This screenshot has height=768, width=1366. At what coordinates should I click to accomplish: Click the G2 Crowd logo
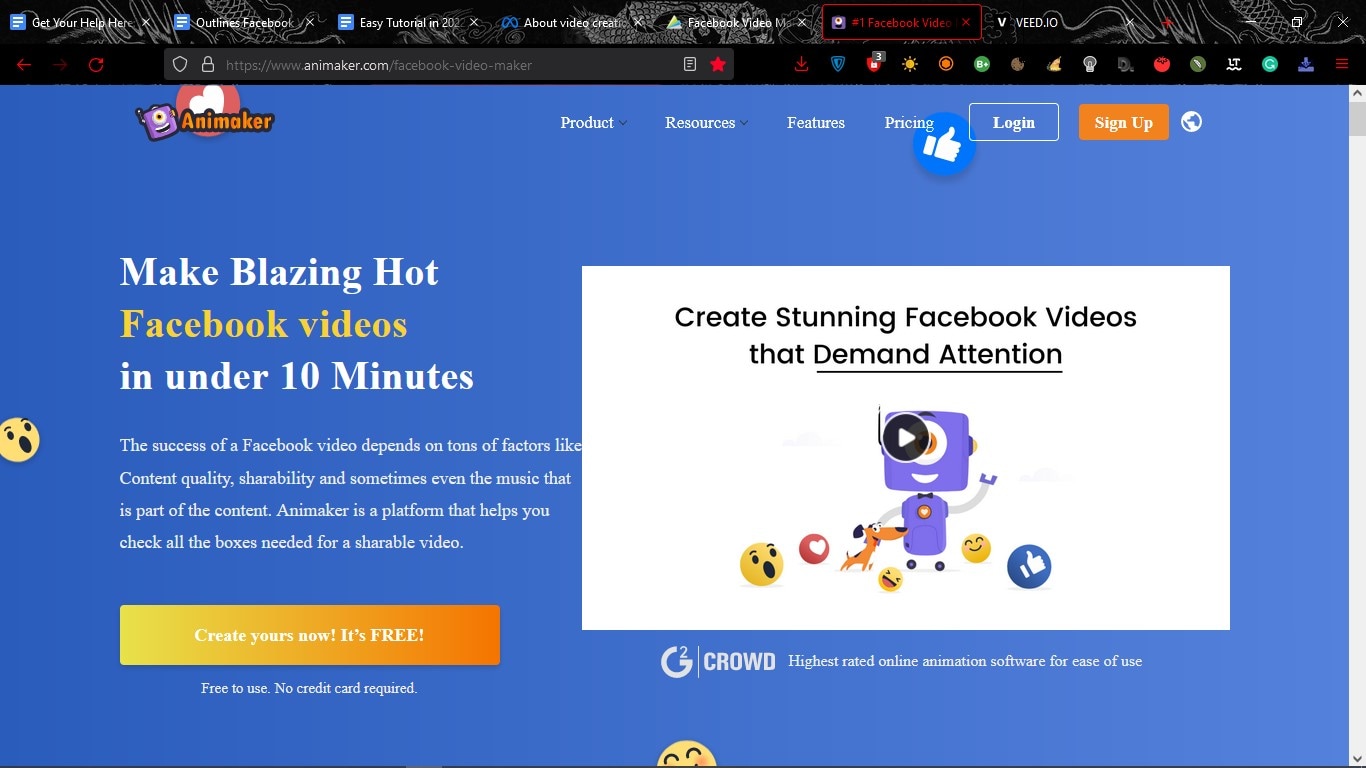pos(718,661)
